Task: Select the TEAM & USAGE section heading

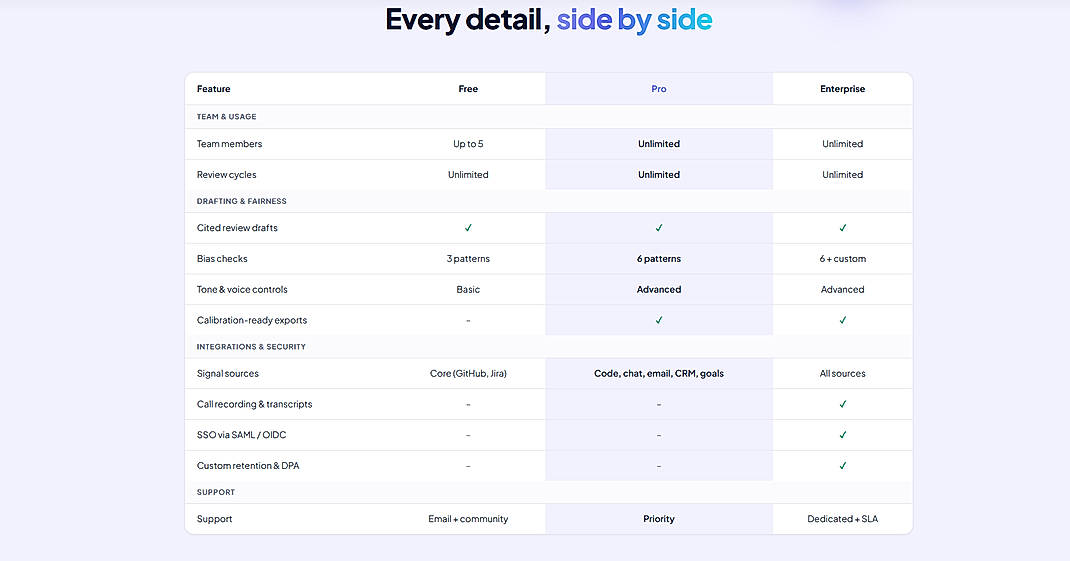Action: coord(227,117)
